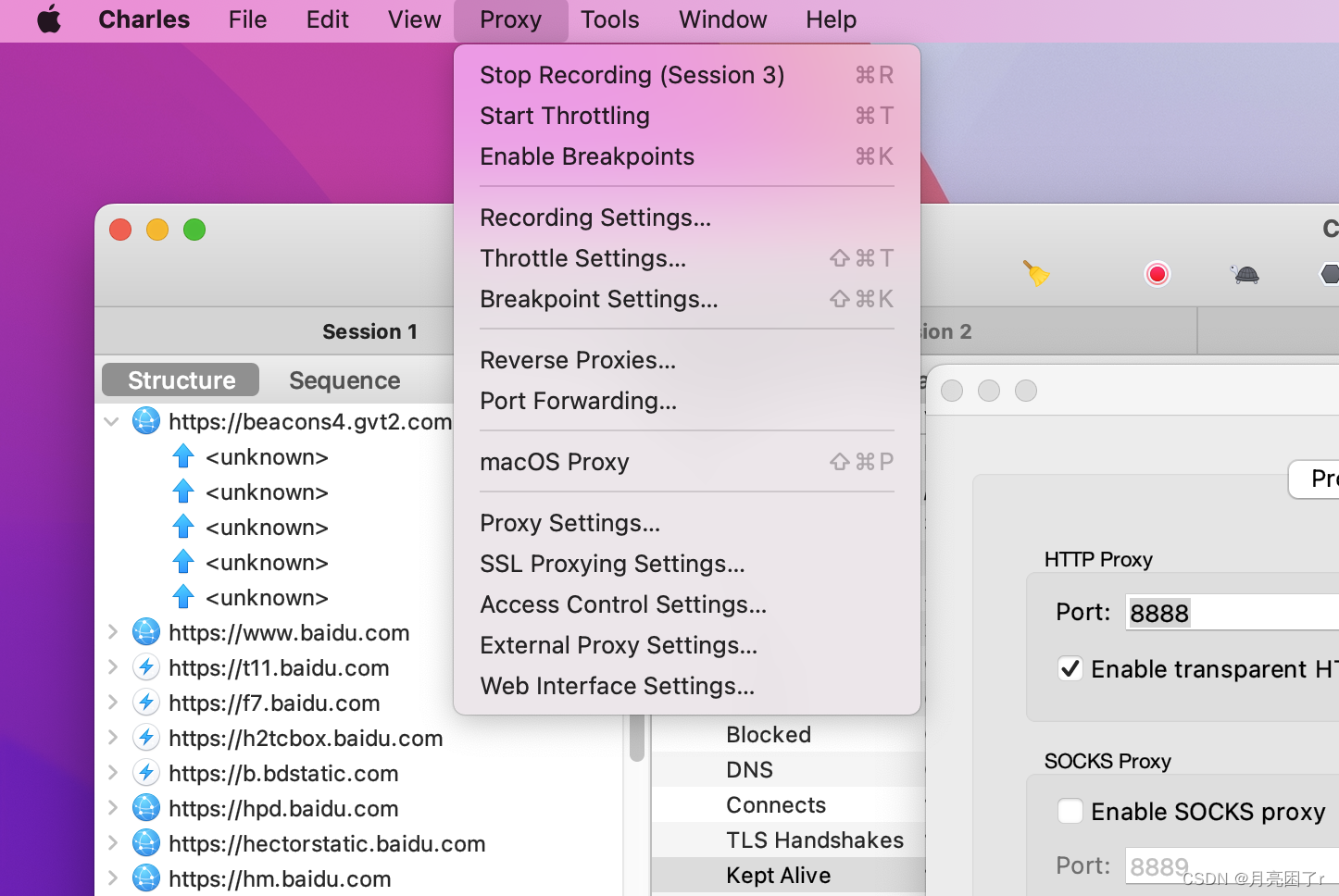Viewport: 1339px width, 896px height.
Task: Click globe icon of hectorstatic.baidu.com host
Action: click(x=146, y=843)
